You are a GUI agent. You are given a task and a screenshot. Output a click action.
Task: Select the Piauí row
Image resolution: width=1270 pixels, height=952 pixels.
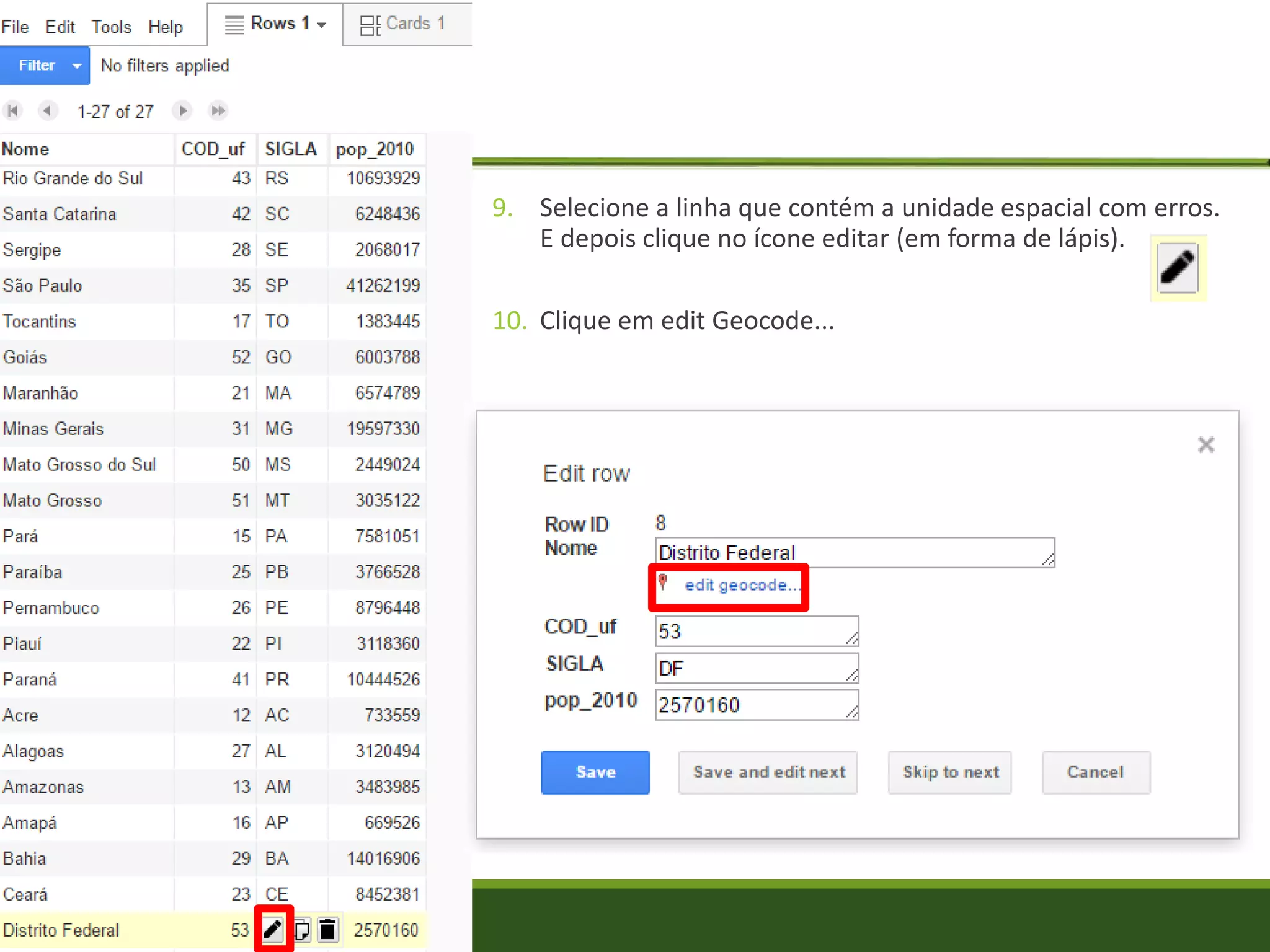(213, 644)
